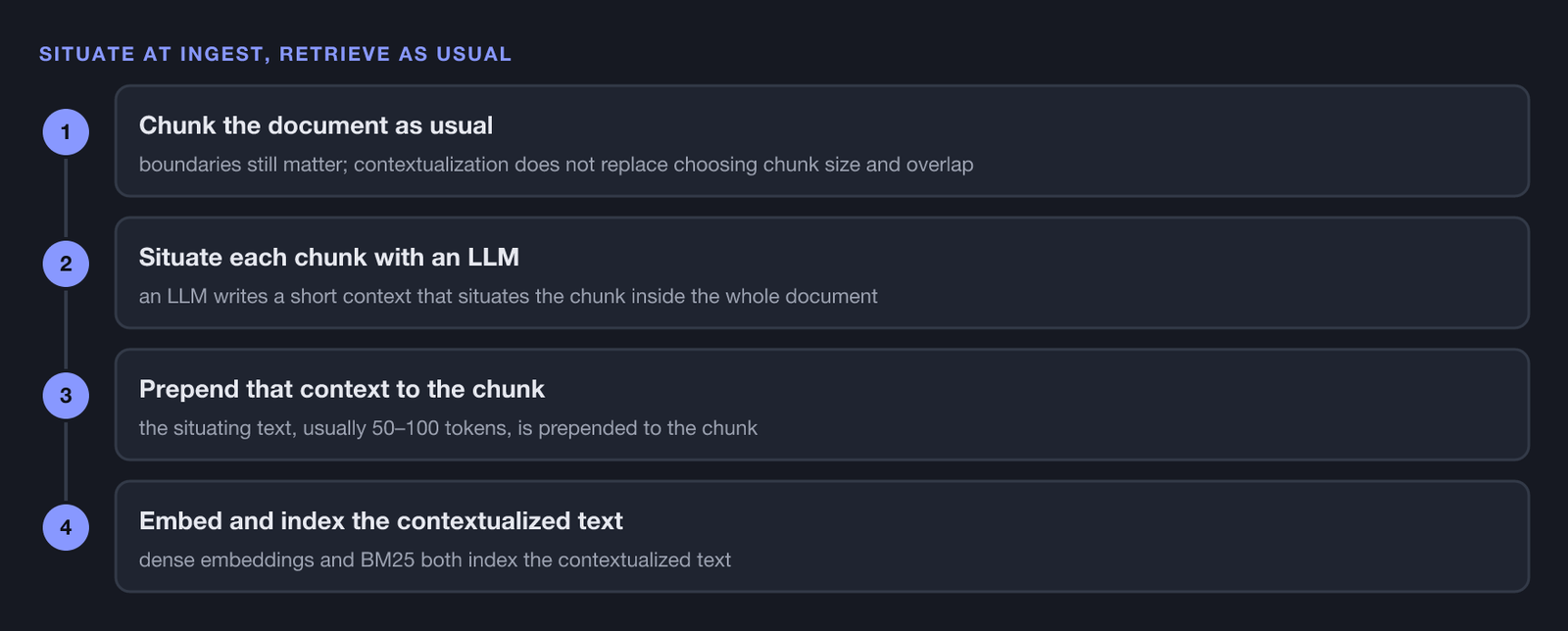Screen dimensions: 1568x631
Task: Click the description mentioning 50–100 tokens
Action: click(448, 428)
